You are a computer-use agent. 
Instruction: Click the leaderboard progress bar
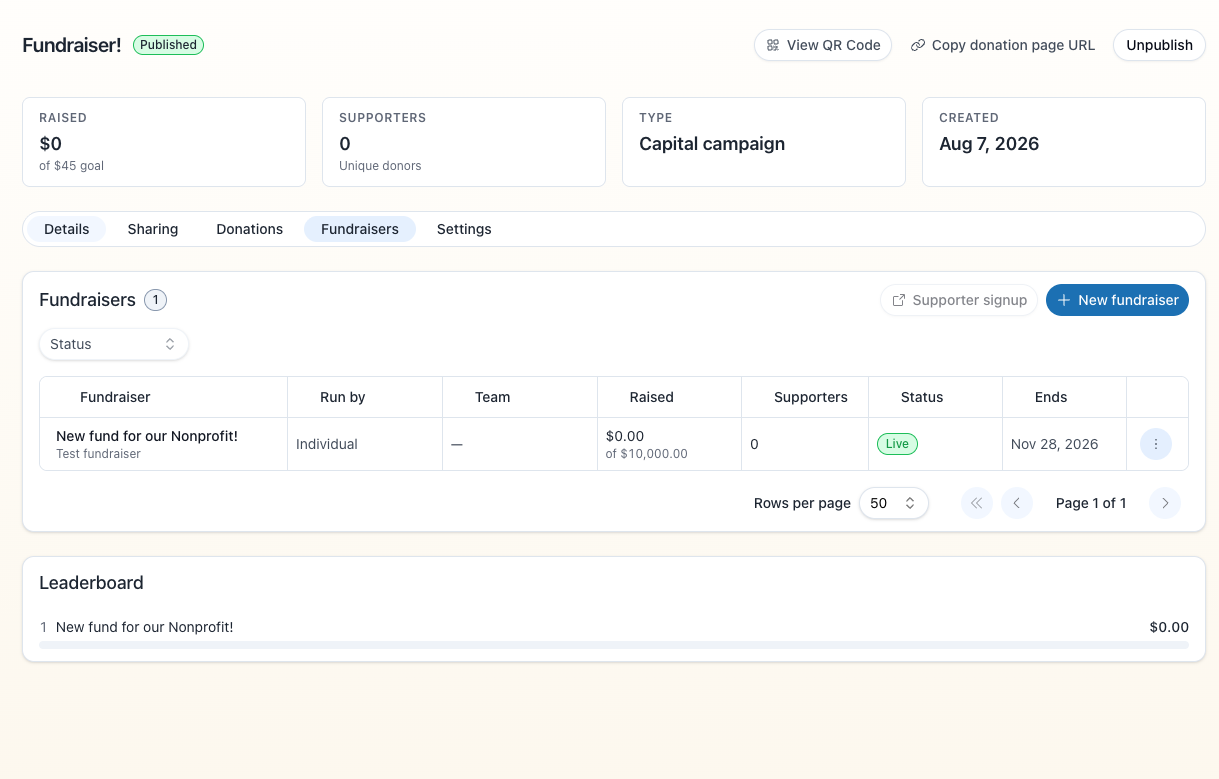point(614,645)
